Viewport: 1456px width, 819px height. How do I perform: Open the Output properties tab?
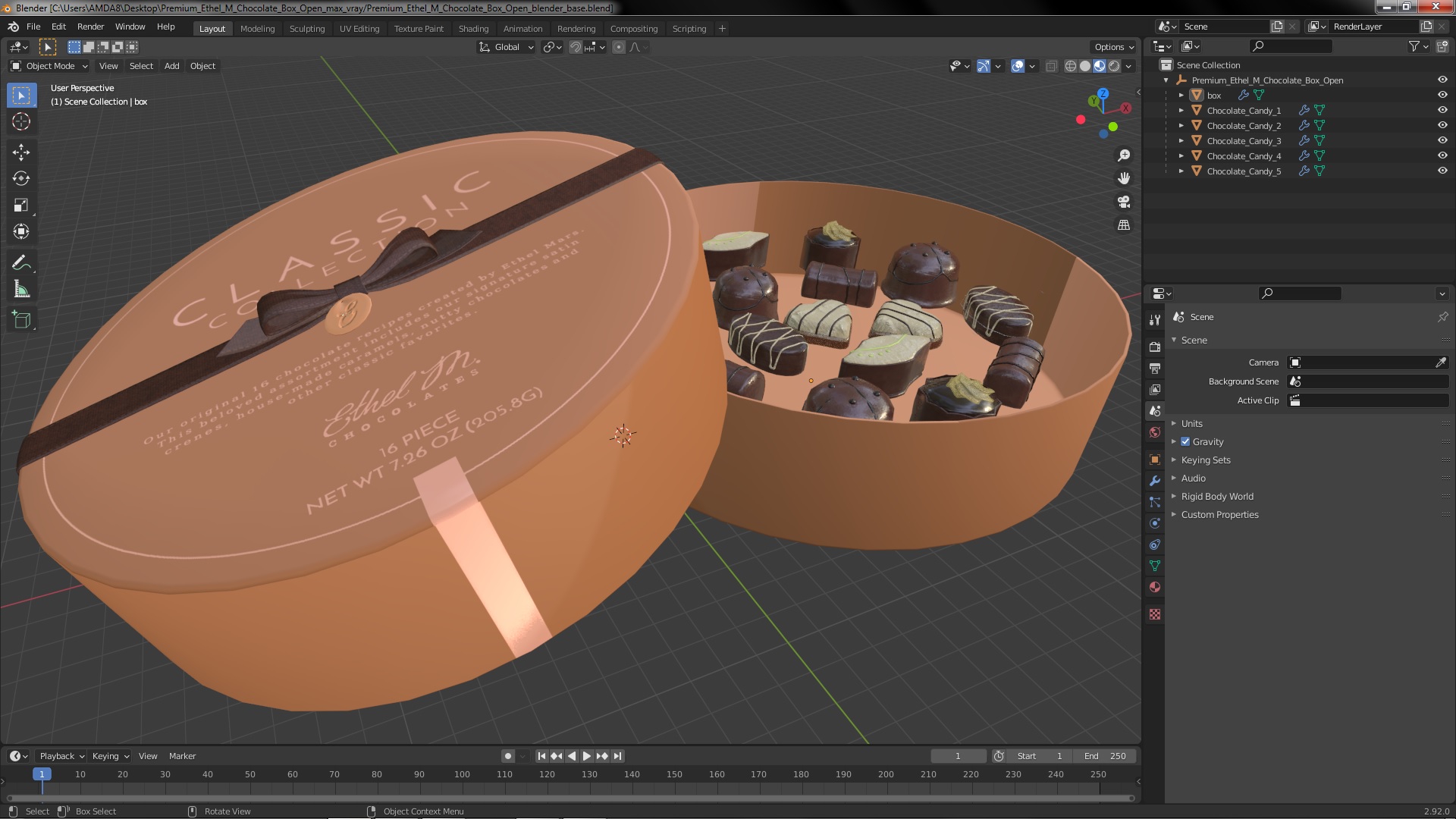[1155, 369]
